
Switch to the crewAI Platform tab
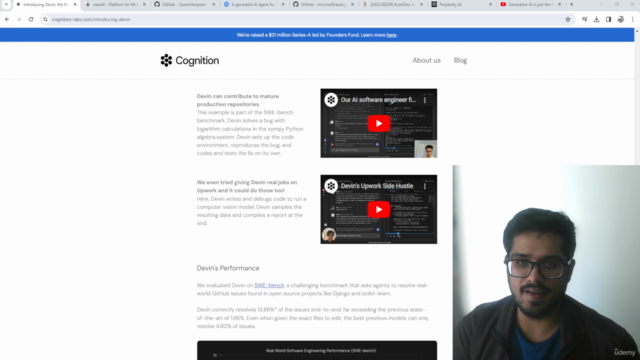(114, 4)
